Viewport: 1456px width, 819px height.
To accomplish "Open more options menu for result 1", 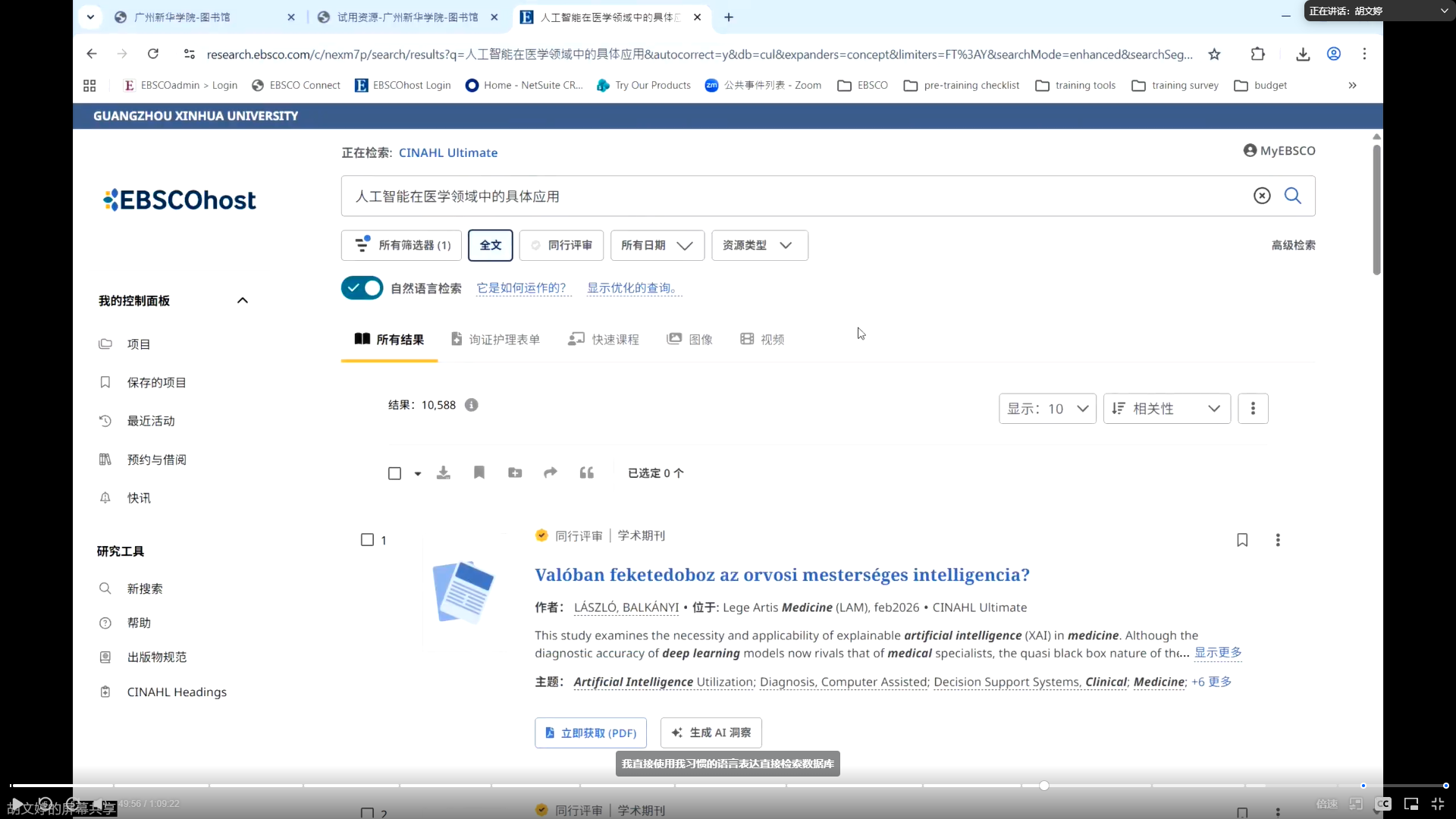I will [x=1278, y=540].
